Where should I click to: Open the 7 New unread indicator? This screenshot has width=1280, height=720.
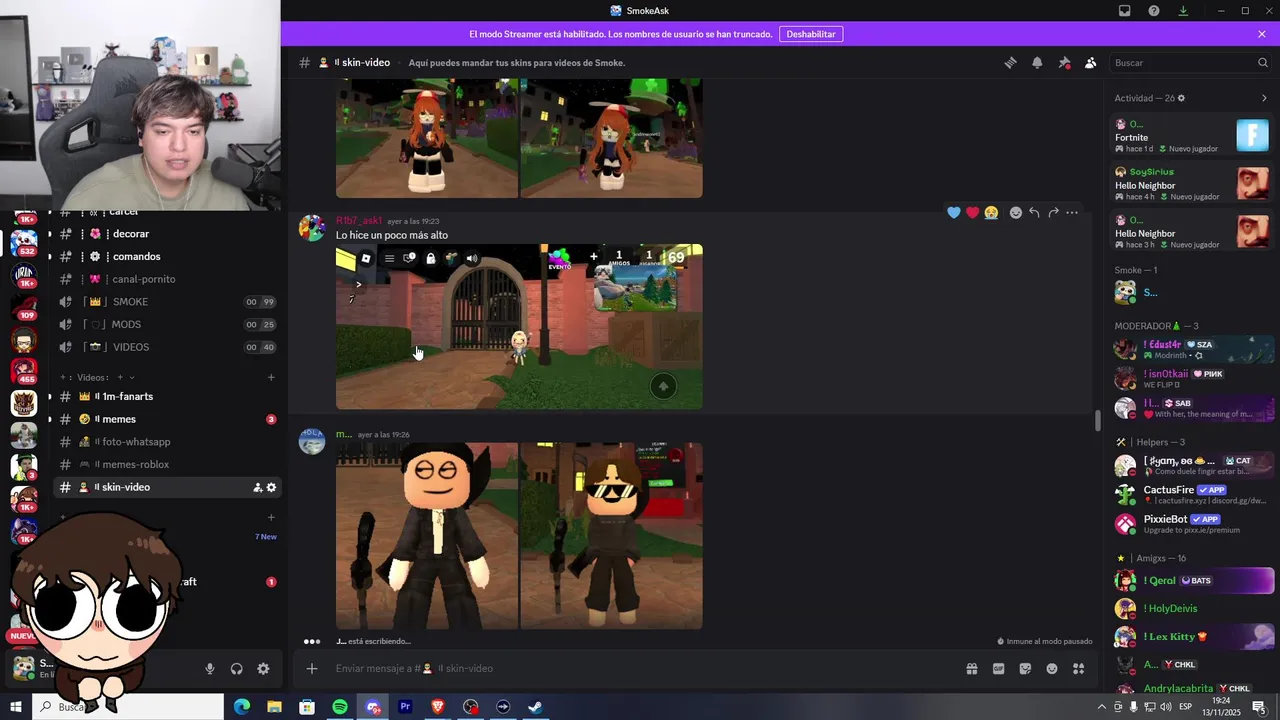266,537
